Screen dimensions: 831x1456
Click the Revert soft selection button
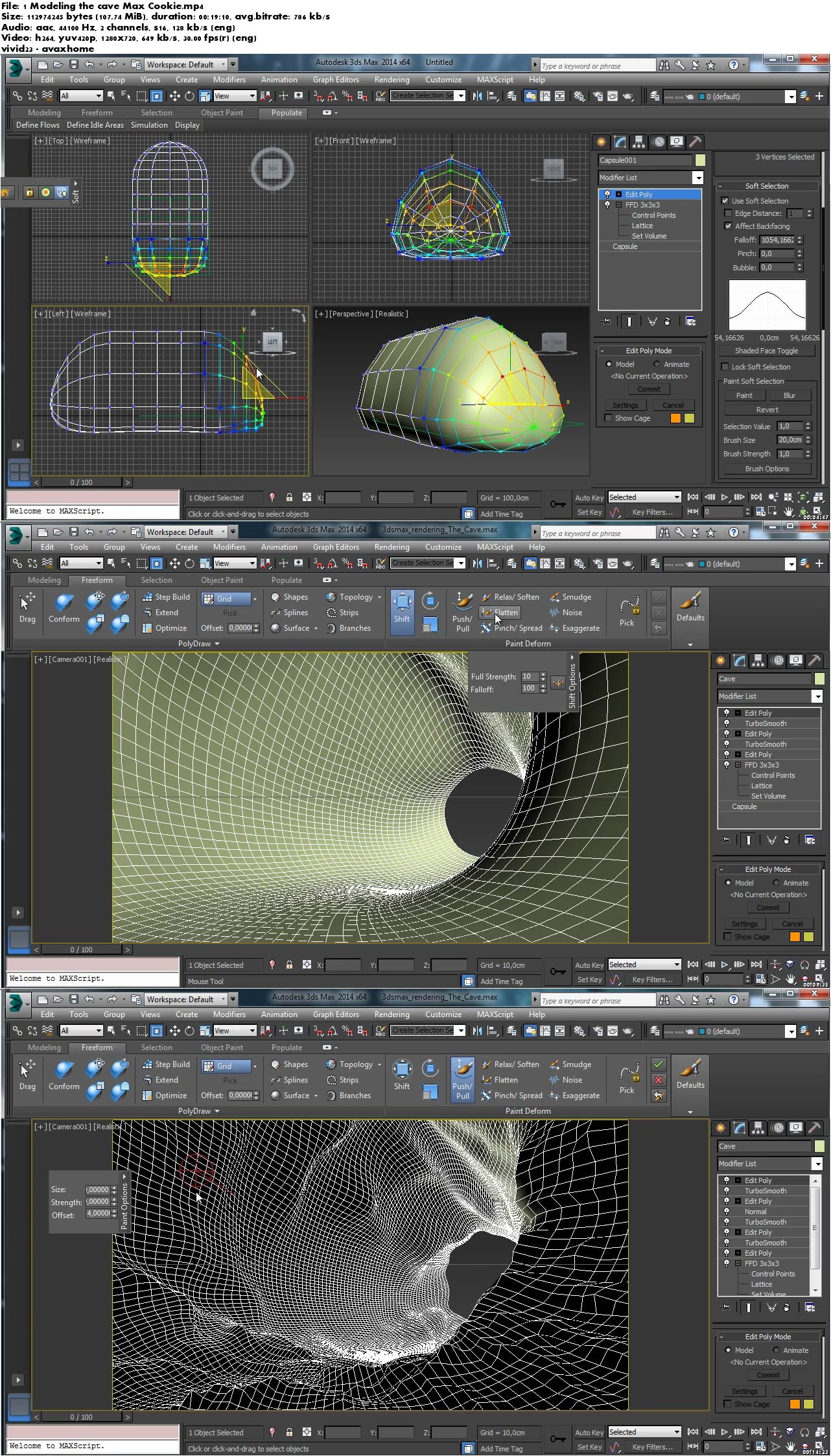coord(767,410)
